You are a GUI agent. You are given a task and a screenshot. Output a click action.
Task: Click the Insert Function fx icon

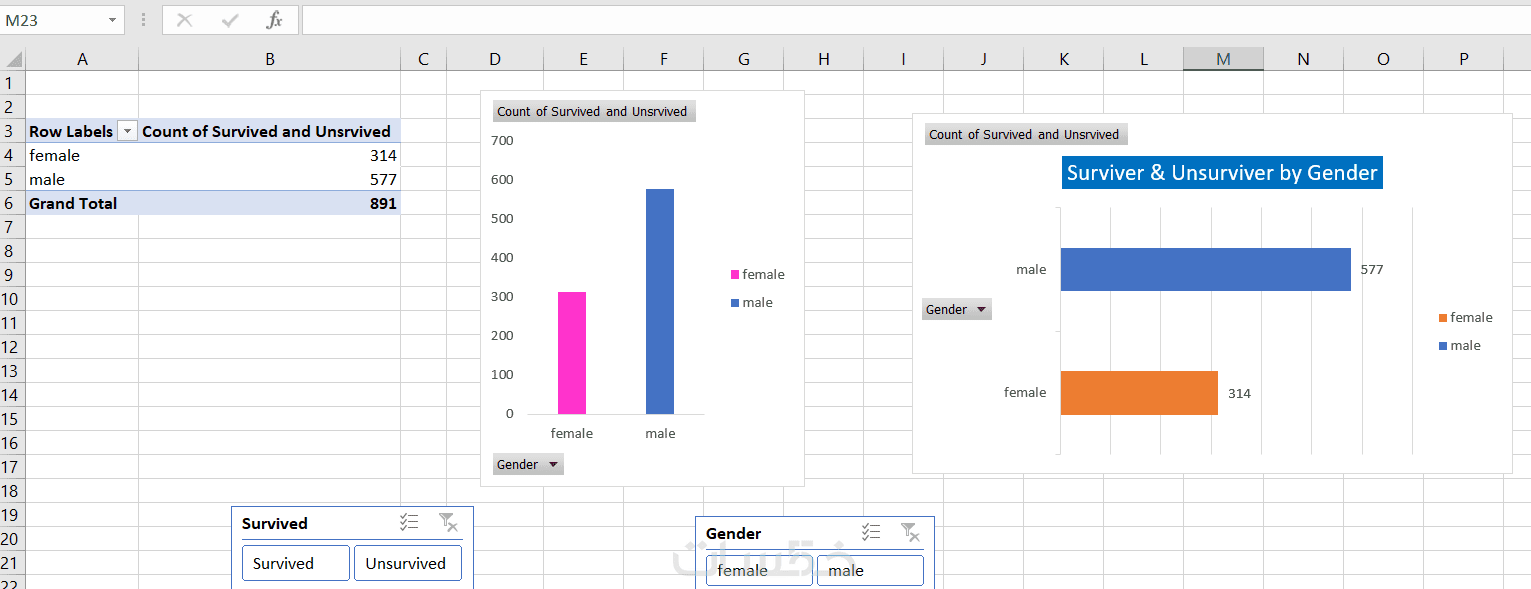[274, 20]
